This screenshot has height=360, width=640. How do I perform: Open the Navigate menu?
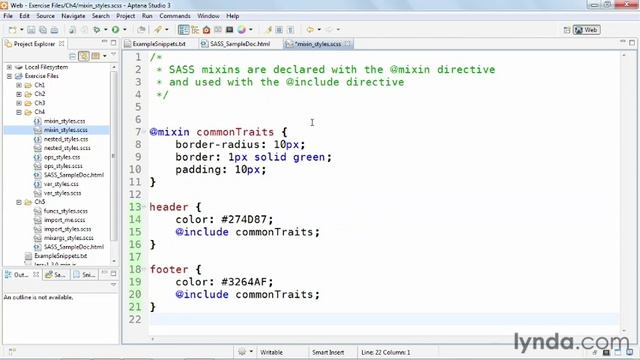pyautogui.click(x=73, y=16)
